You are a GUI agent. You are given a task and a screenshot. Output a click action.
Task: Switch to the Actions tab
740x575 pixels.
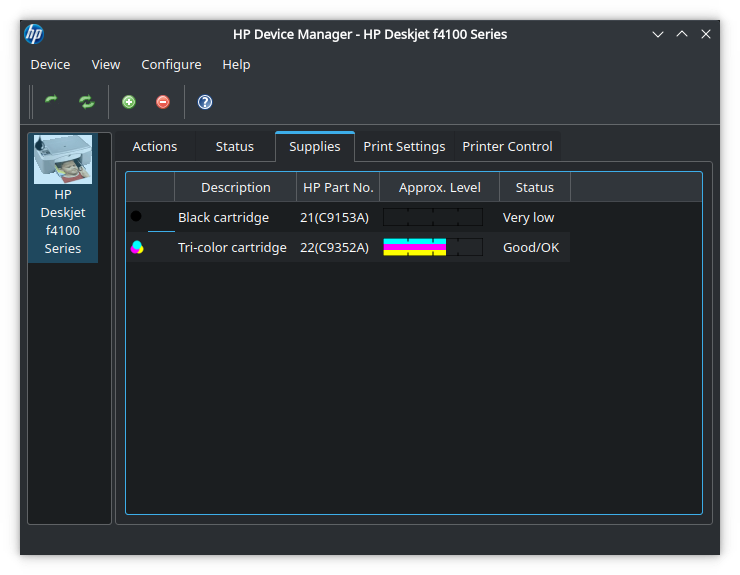(155, 147)
